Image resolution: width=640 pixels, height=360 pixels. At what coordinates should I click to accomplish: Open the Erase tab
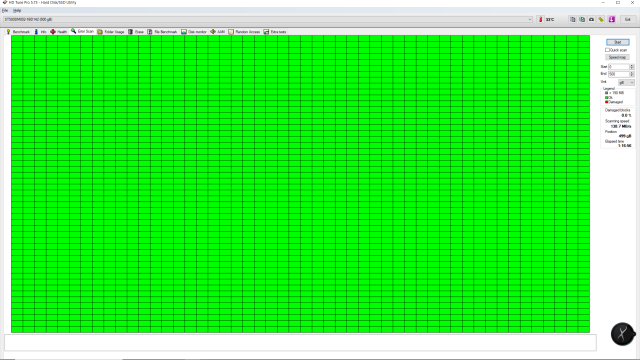(136, 31)
